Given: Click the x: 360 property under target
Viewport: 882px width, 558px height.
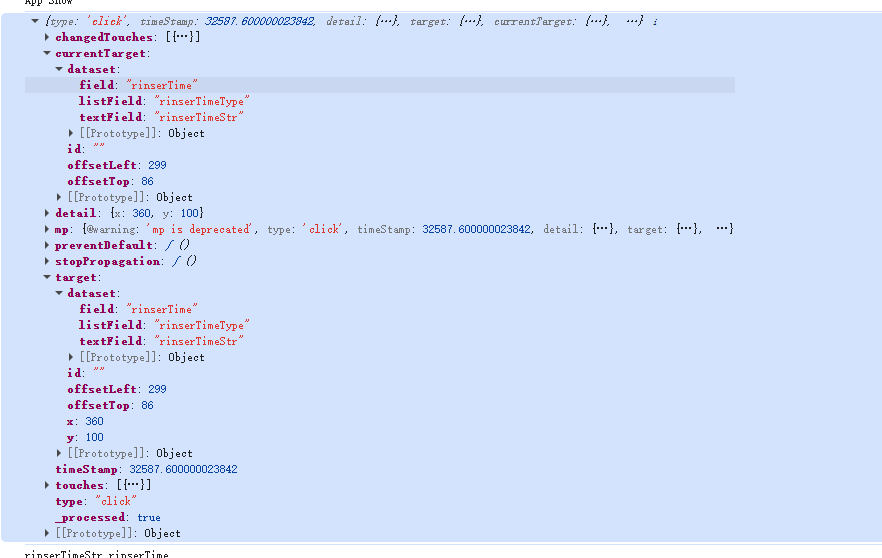Looking at the screenshot, I should point(85,421).
